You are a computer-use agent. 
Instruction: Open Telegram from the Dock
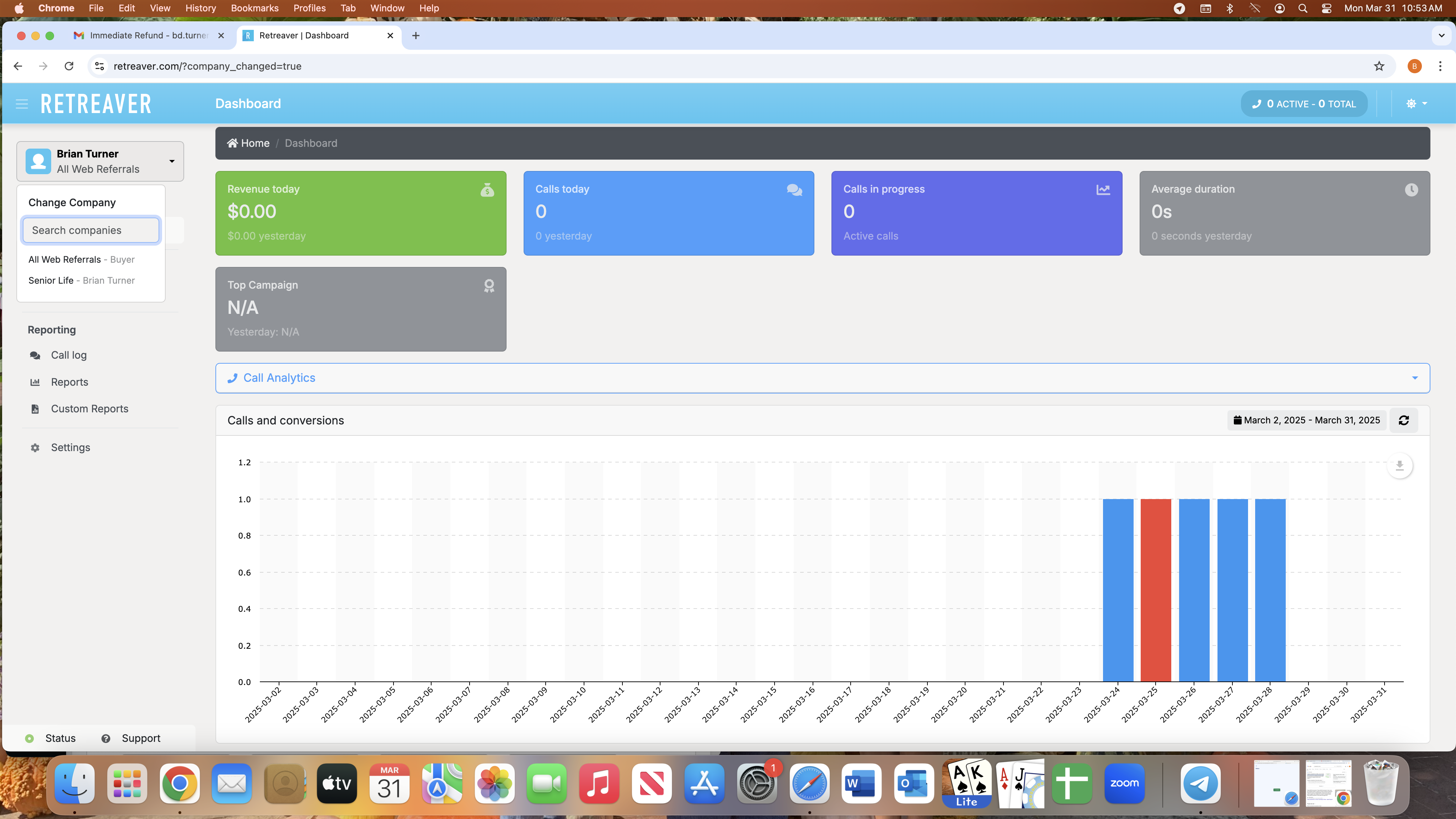click(x=1200, y=783)
